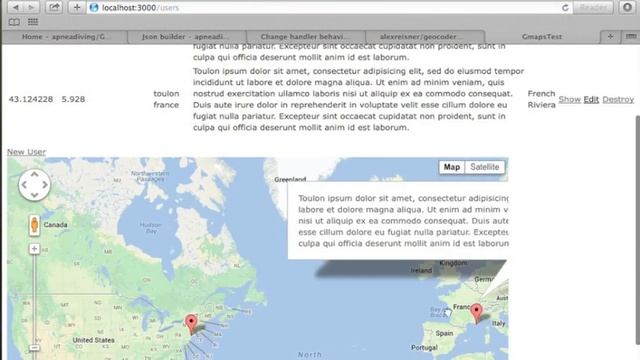The width and height of the screenshot is (640, 360).
Task: Pan the map down with arrow
Action: point(34,195)
